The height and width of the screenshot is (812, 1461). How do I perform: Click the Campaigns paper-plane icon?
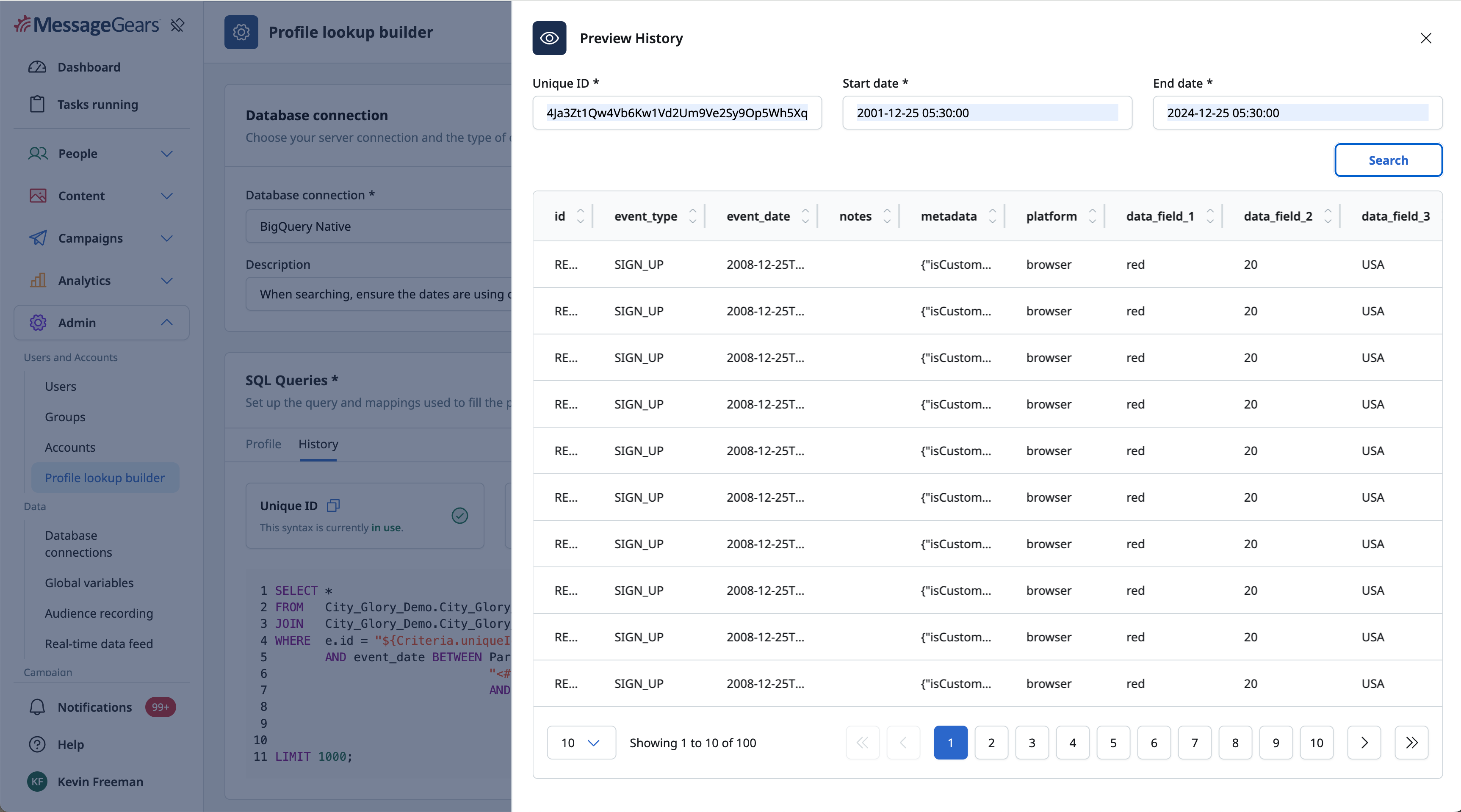click(38, 238)
